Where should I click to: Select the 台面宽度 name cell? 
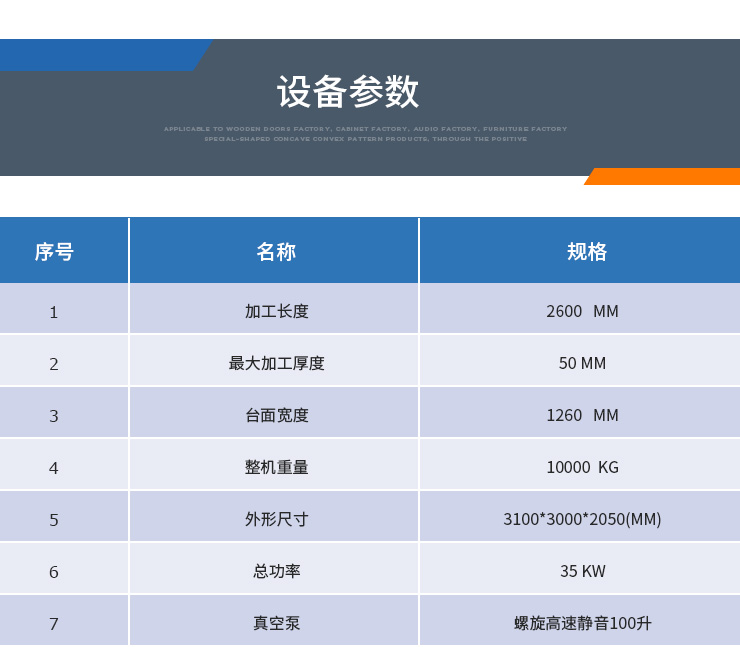pyautogui.click(x=276, y=415)
